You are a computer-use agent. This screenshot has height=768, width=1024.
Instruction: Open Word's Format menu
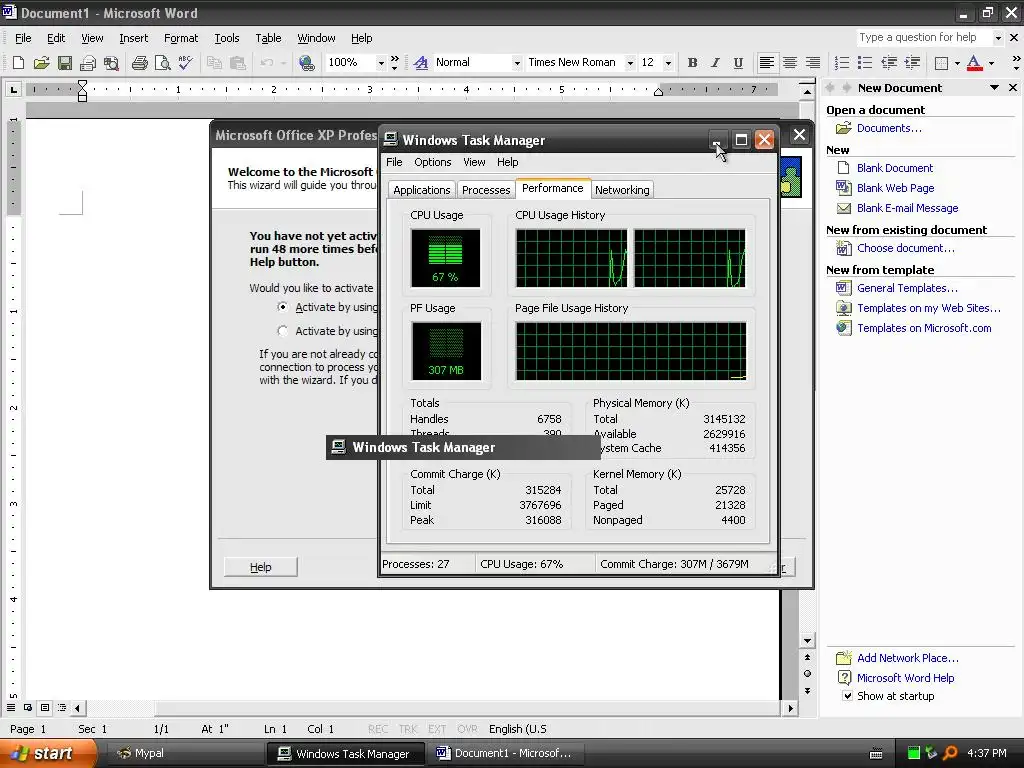(181, 38)
